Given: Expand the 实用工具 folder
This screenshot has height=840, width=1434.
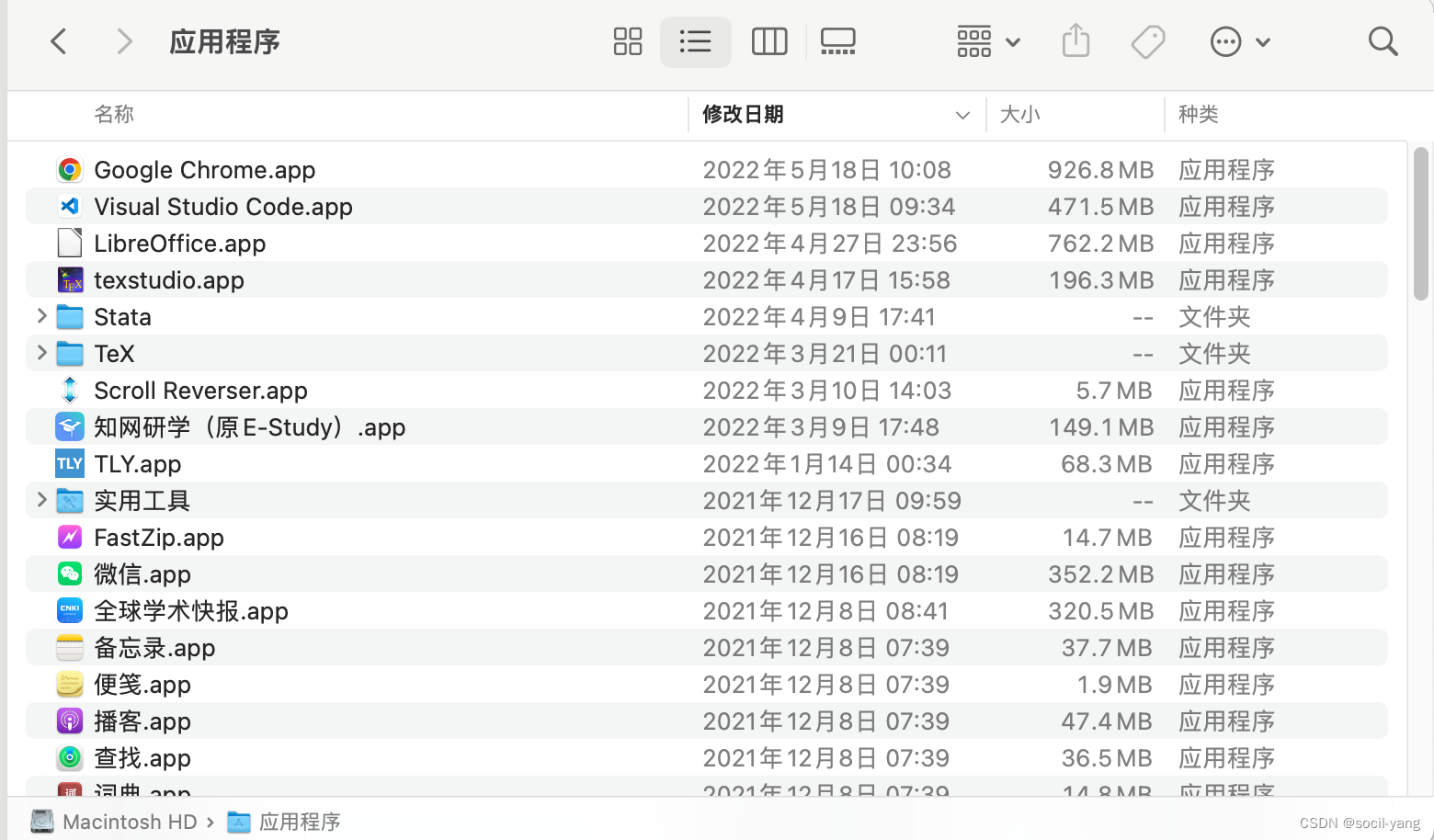Looking at the screenshot, I should click(x=41, y=500).
